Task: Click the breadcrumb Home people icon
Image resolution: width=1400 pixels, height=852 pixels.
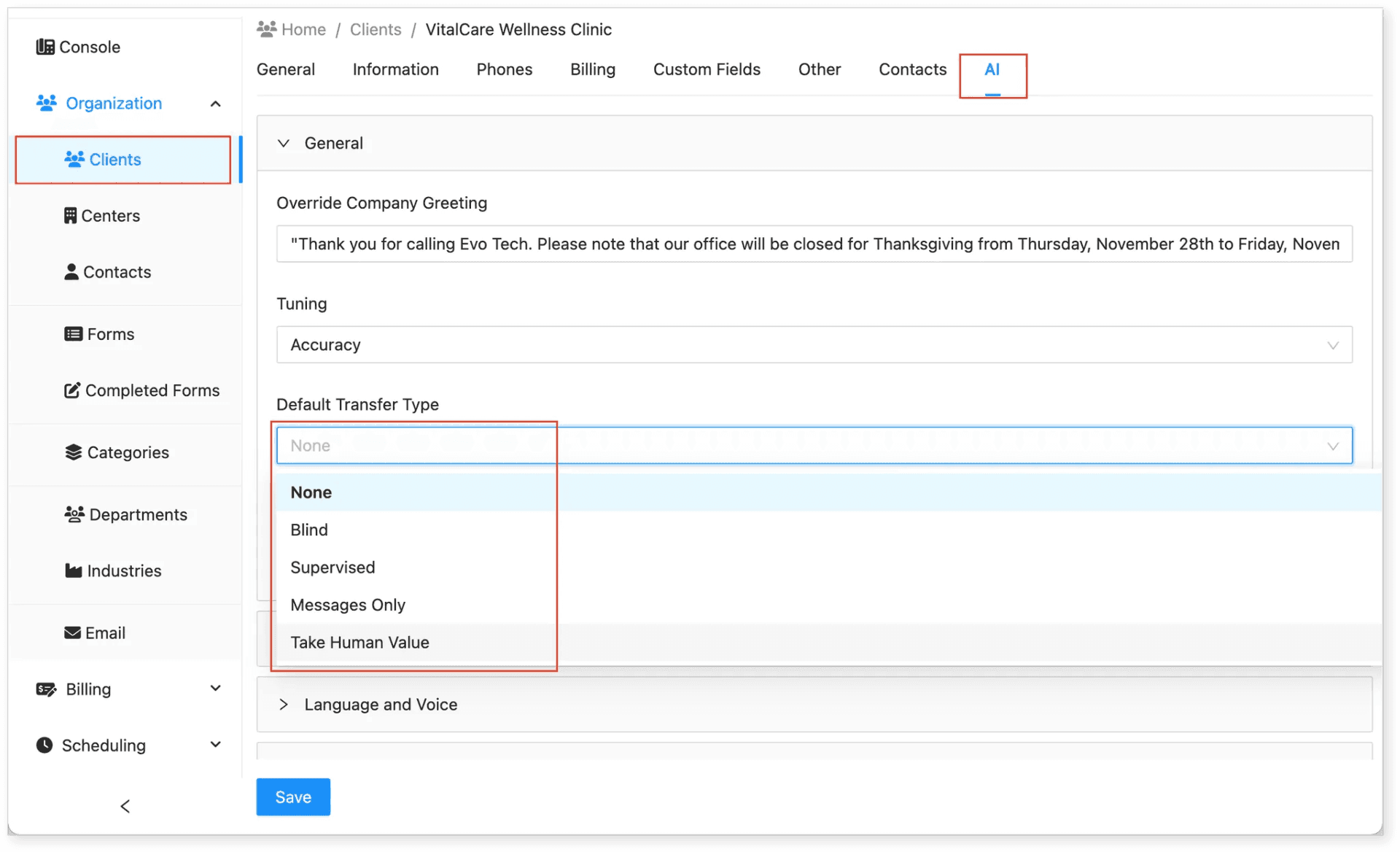Action: [x=267, y=29]
